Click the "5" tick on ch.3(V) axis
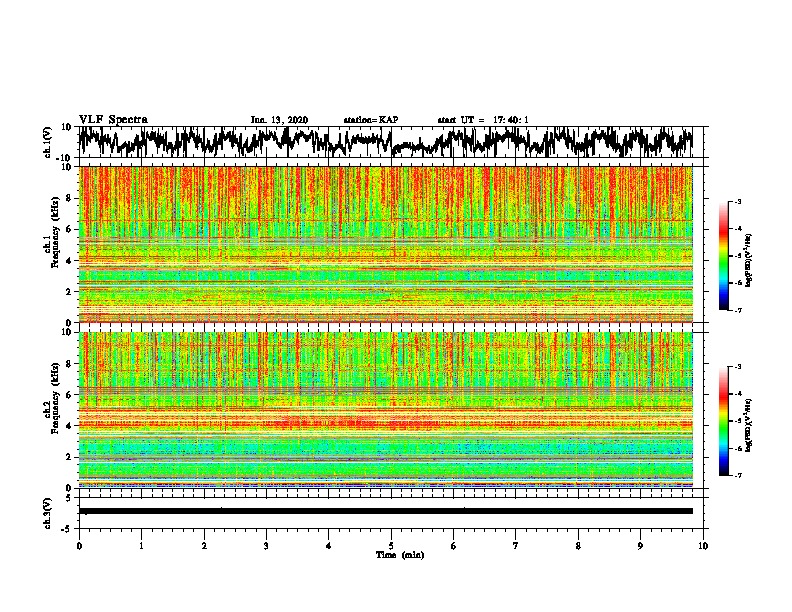The height and width of the screenshot is (612, 792). [x=70, y=498]
